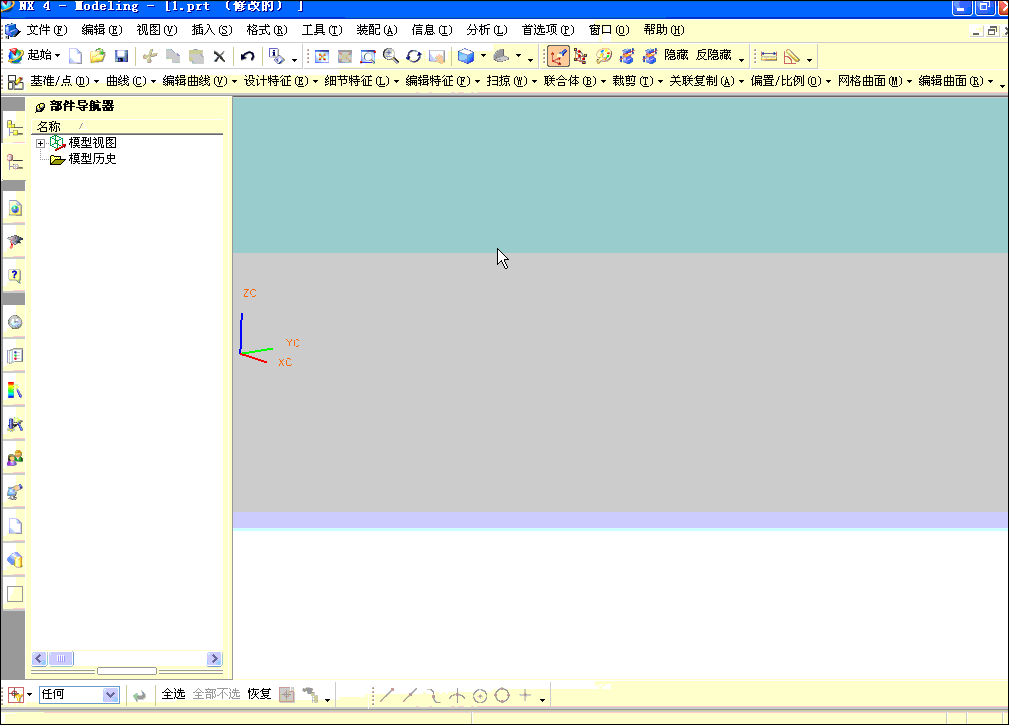Toggle the existing point plus snap icon
Viewport: 1009px width, 725px height.
point(525,695)
